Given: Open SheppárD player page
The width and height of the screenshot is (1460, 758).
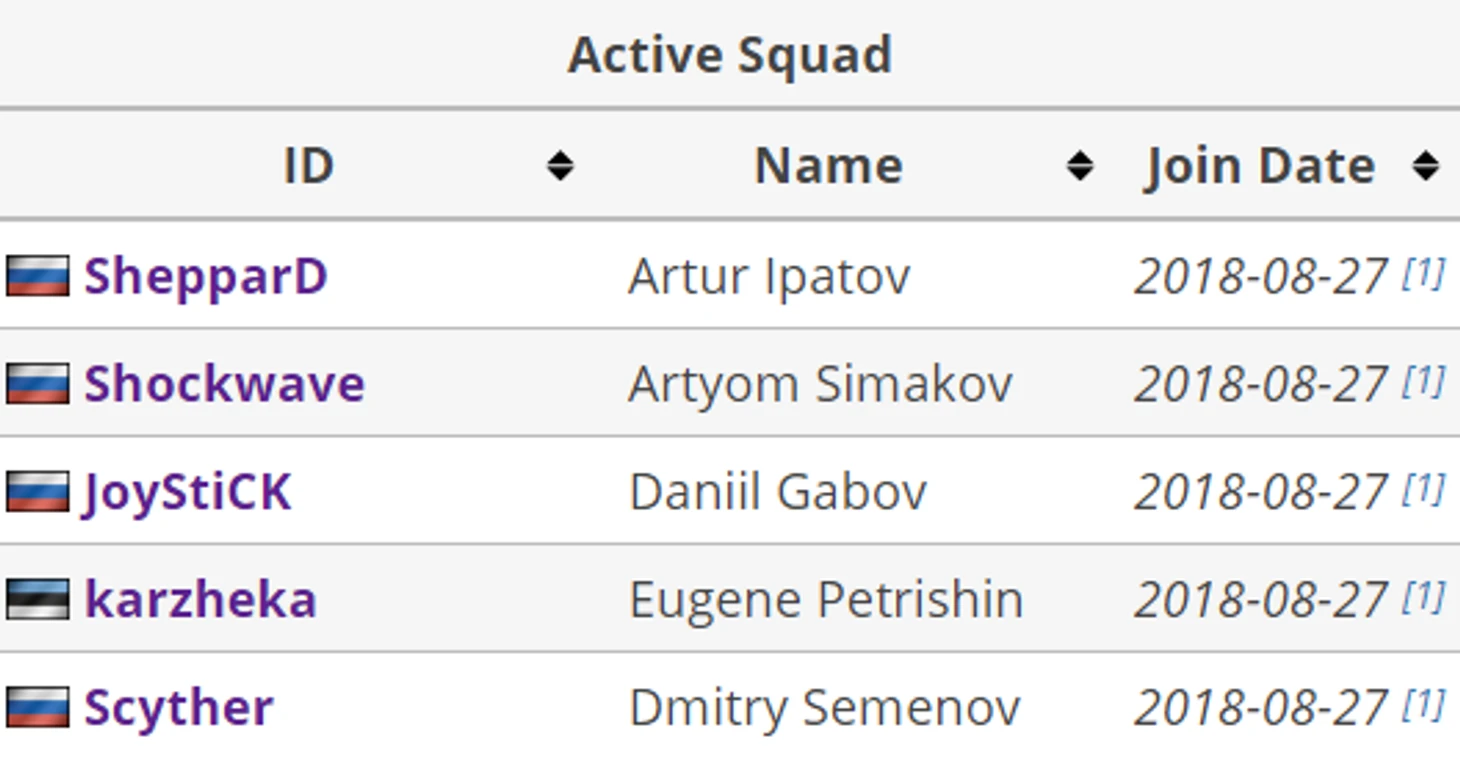Looking at the screenshot, I should click(x=206, y=277).
